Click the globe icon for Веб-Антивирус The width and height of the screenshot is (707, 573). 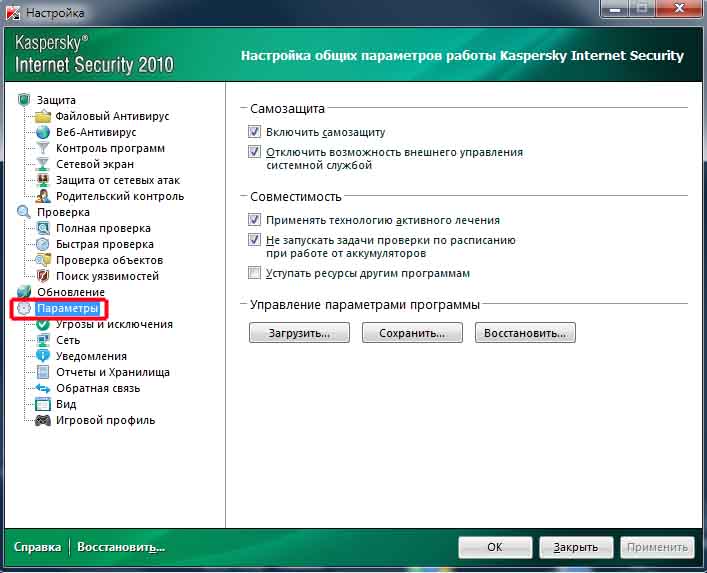click(x=43, y=132)
